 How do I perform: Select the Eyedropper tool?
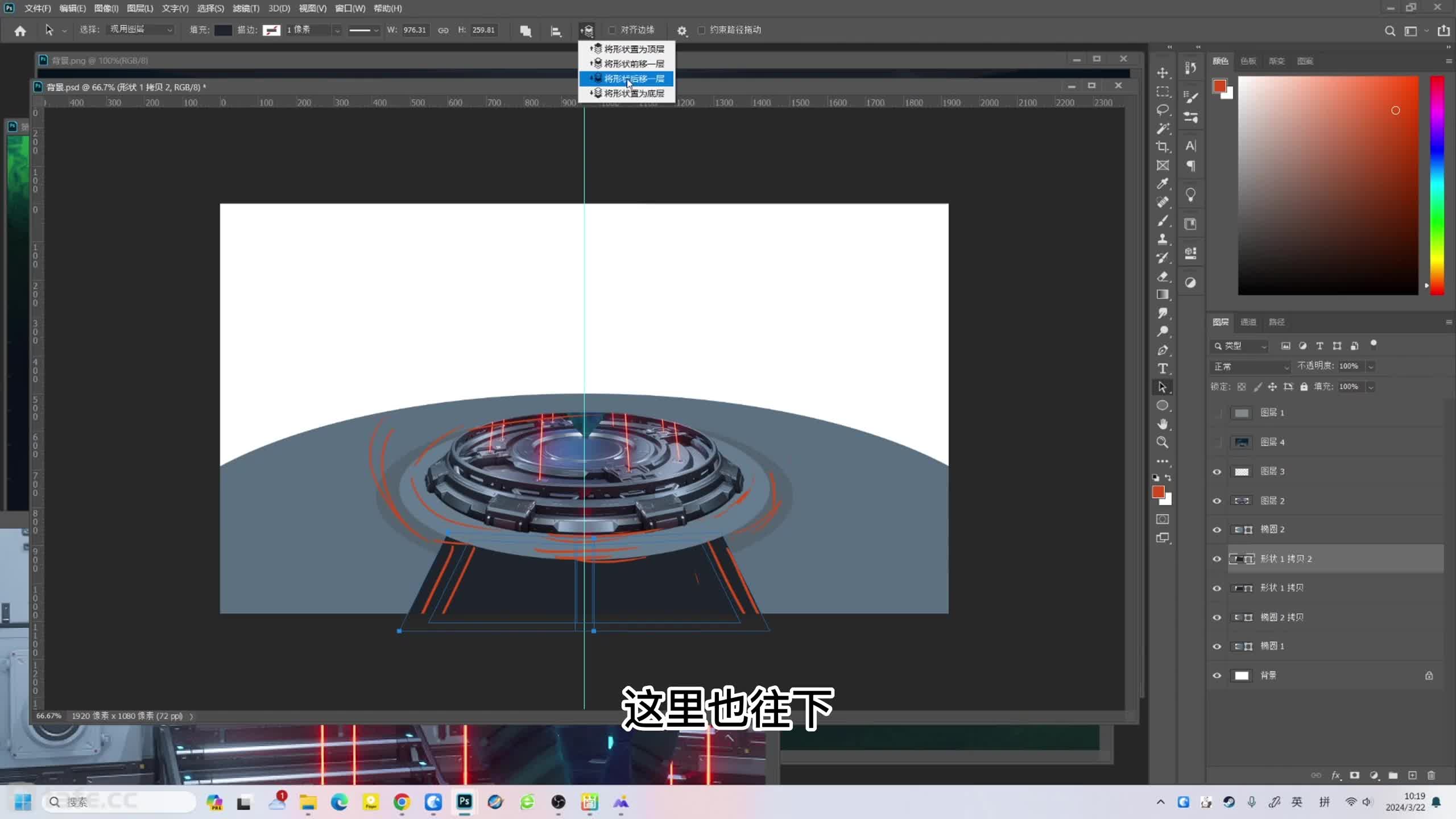(x=1163, y=184)
